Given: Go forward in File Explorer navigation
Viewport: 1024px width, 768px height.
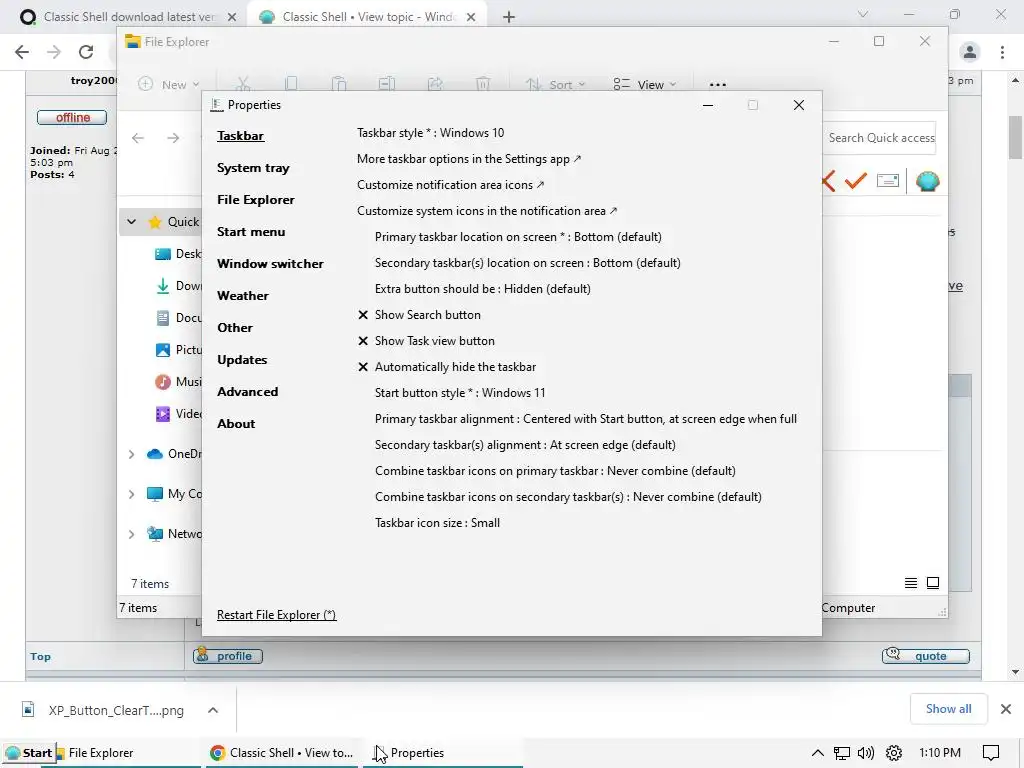Looking at the screenshot, I should [x=173, y=138].
